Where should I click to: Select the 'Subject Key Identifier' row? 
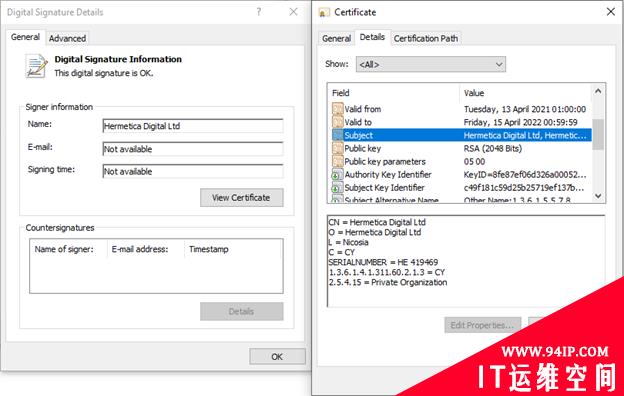pos(461,187)
